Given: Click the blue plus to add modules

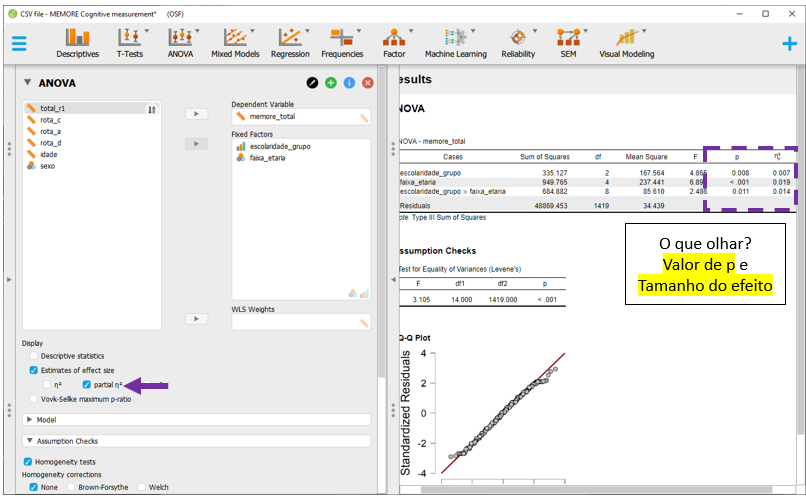Looking at the screenshot, I should pyautogui.click(x=789, y=43).
